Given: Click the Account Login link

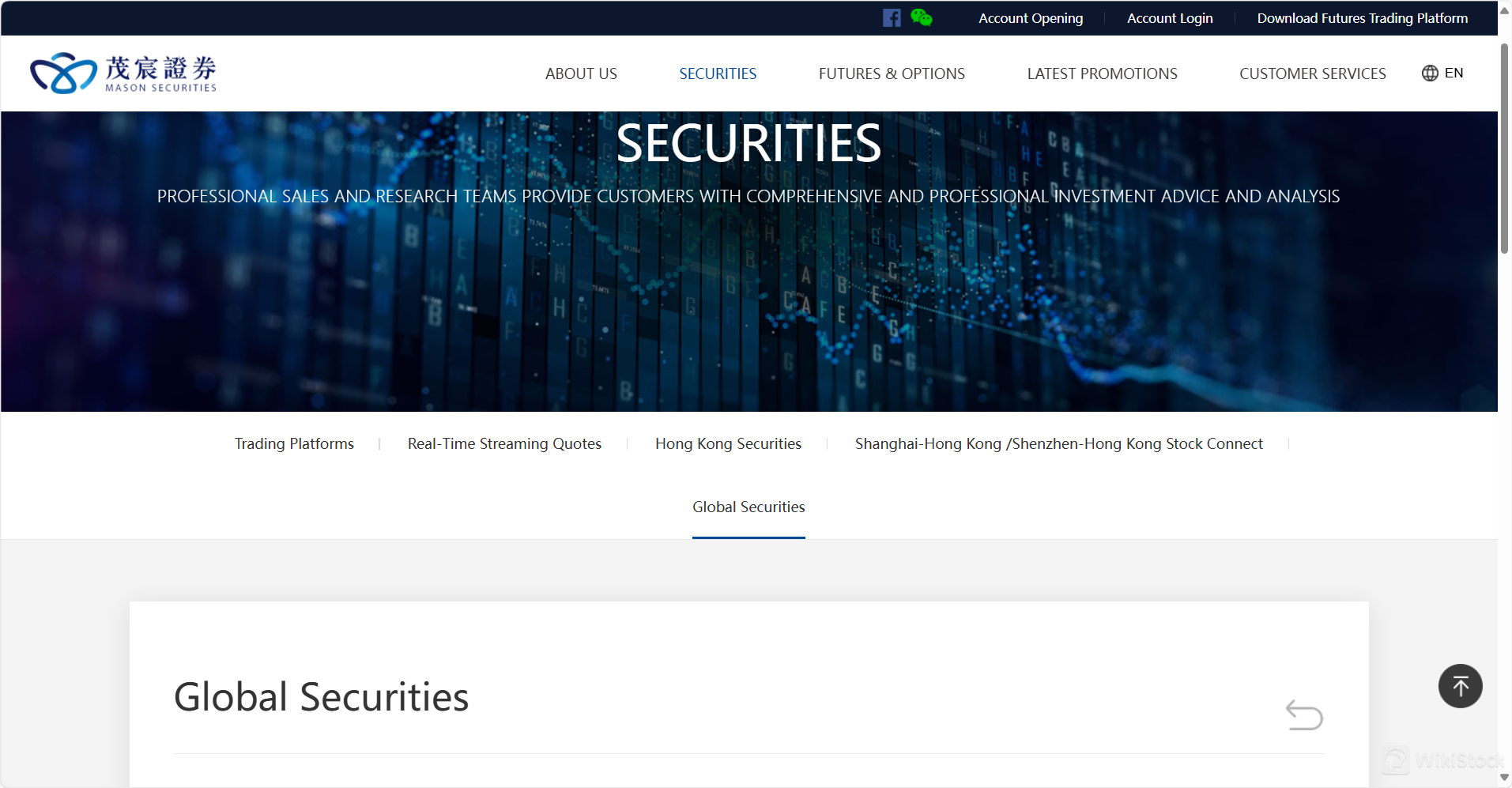Looking at the screenshot, I should (x=1170, y=18).
